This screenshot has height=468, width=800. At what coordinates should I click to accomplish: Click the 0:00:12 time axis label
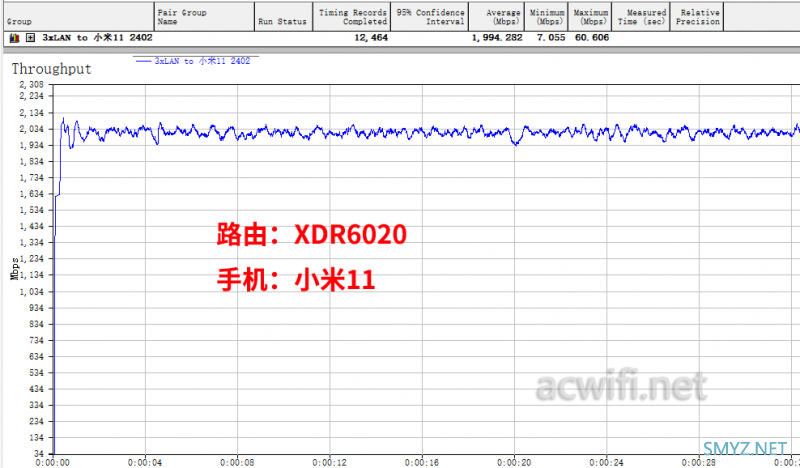330,463
